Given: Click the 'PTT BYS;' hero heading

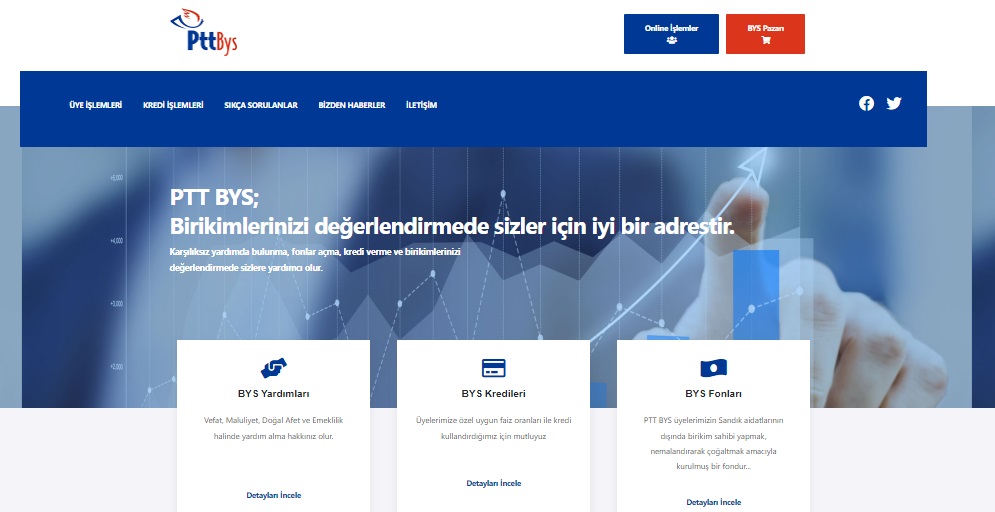Looking at the screenshot, I should [214, 198].
